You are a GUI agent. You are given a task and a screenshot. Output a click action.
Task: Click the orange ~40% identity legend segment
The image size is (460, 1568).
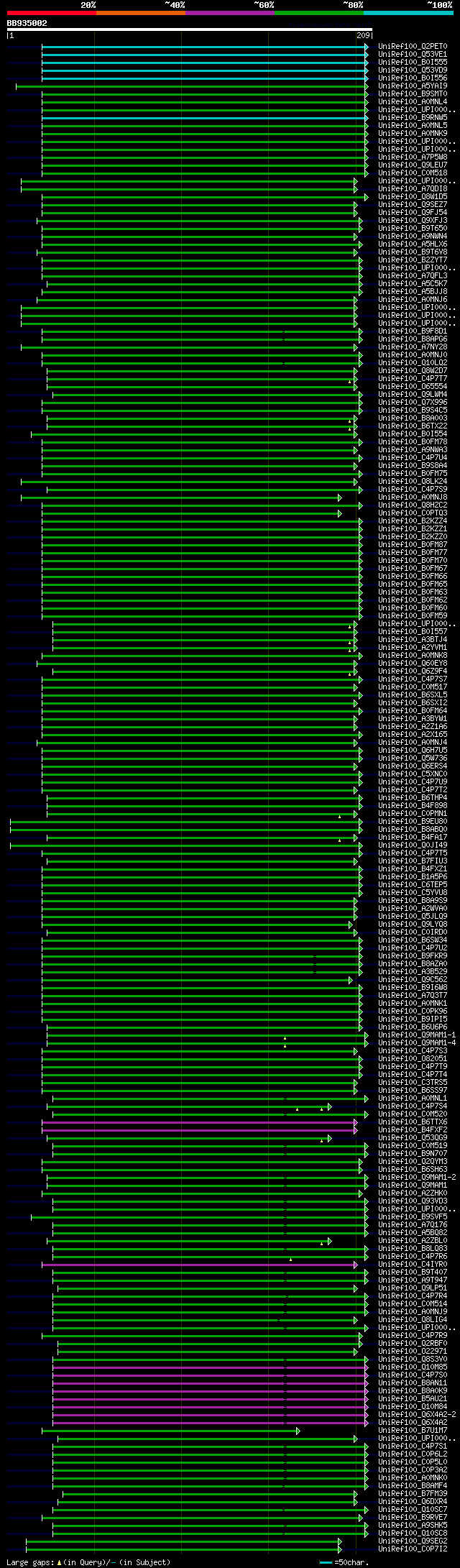(140, 13)
